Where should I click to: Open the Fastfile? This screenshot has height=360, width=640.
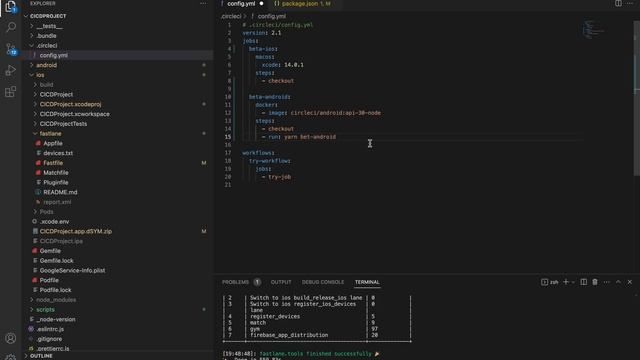[53, 163]
